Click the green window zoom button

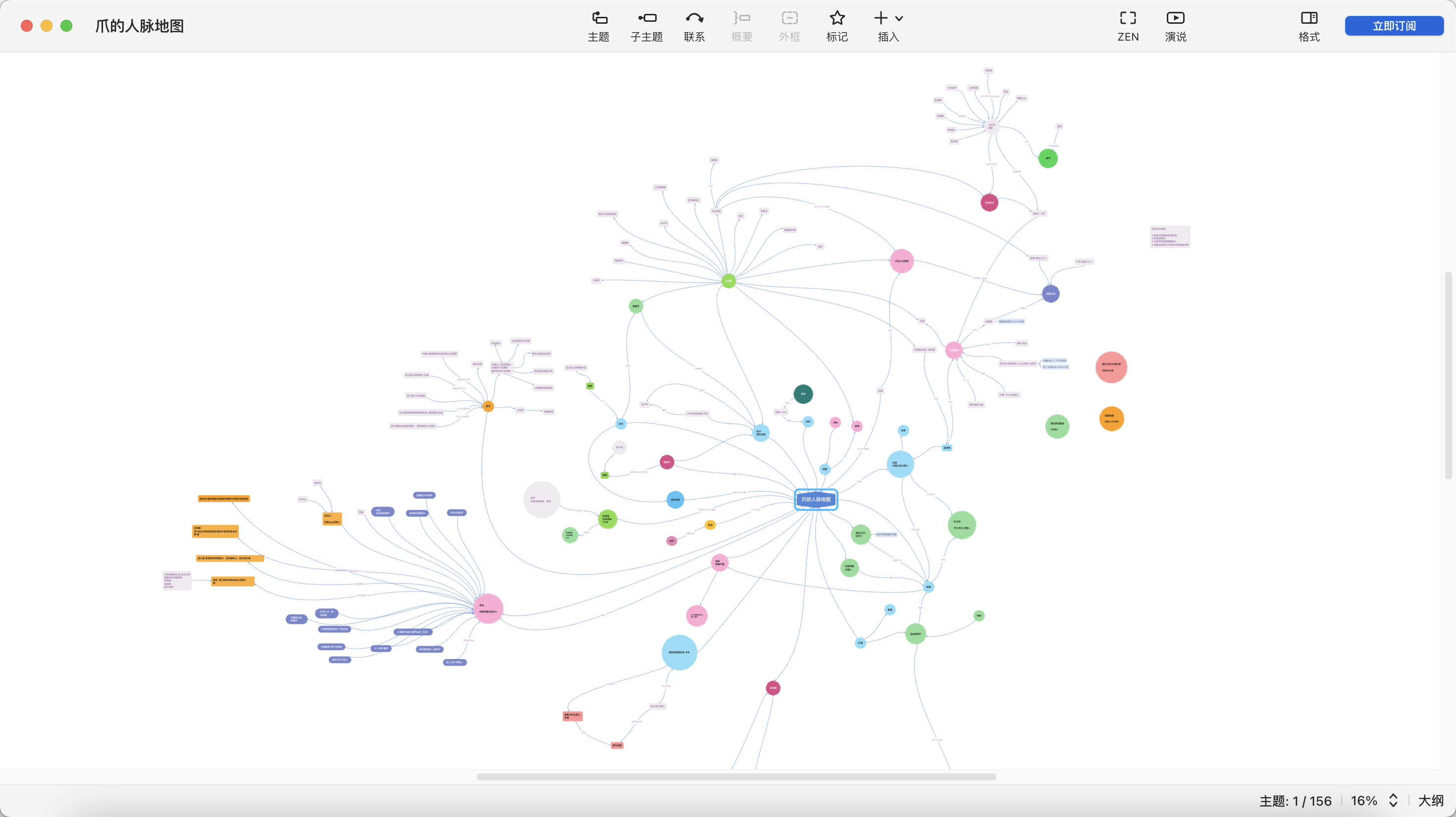(x=66, y=25)
